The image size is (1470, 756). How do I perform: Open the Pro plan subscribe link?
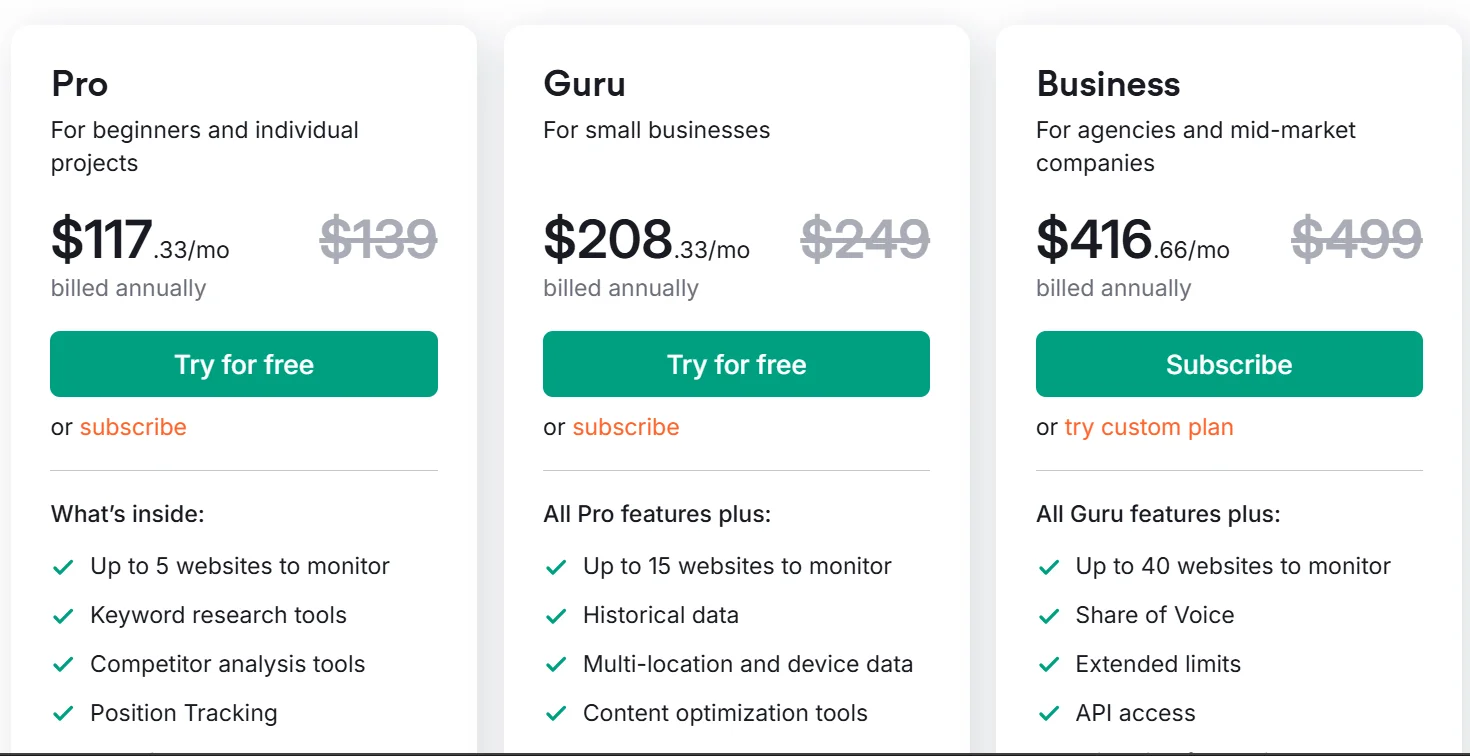click(x=133, y=427)
